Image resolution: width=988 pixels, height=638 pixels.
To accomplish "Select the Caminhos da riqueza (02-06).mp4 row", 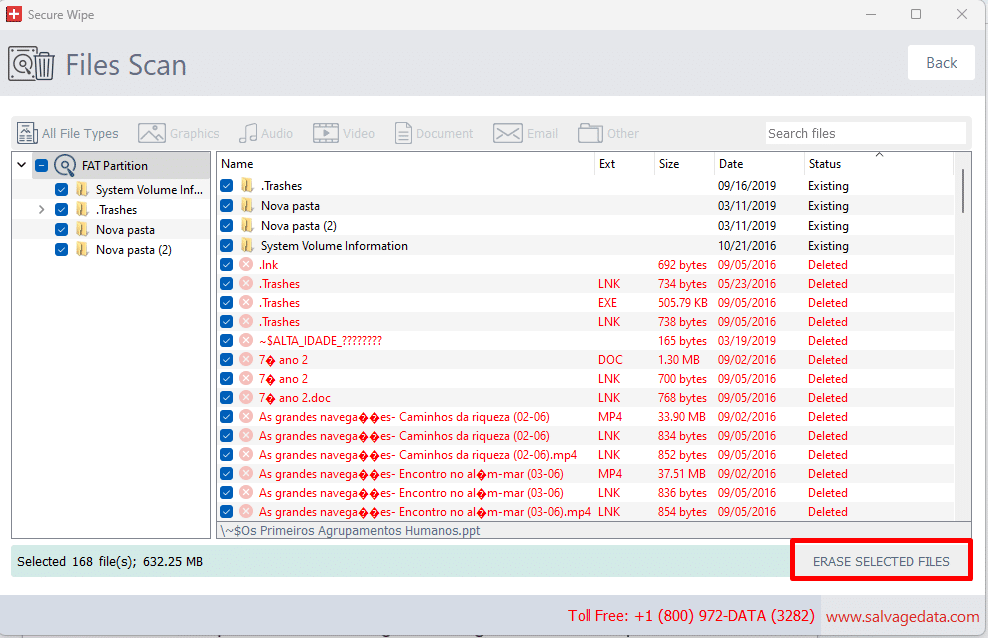I will 418,455.
